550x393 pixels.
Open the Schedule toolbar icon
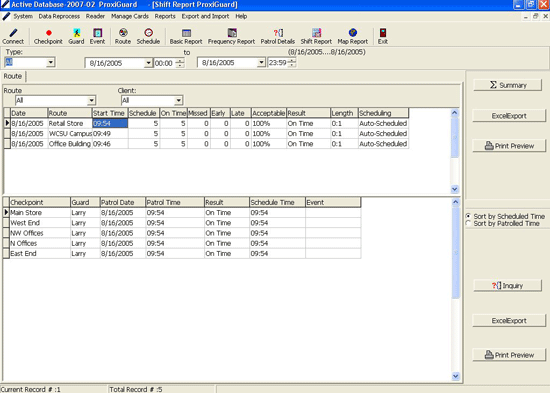click(x=148, y=36)
